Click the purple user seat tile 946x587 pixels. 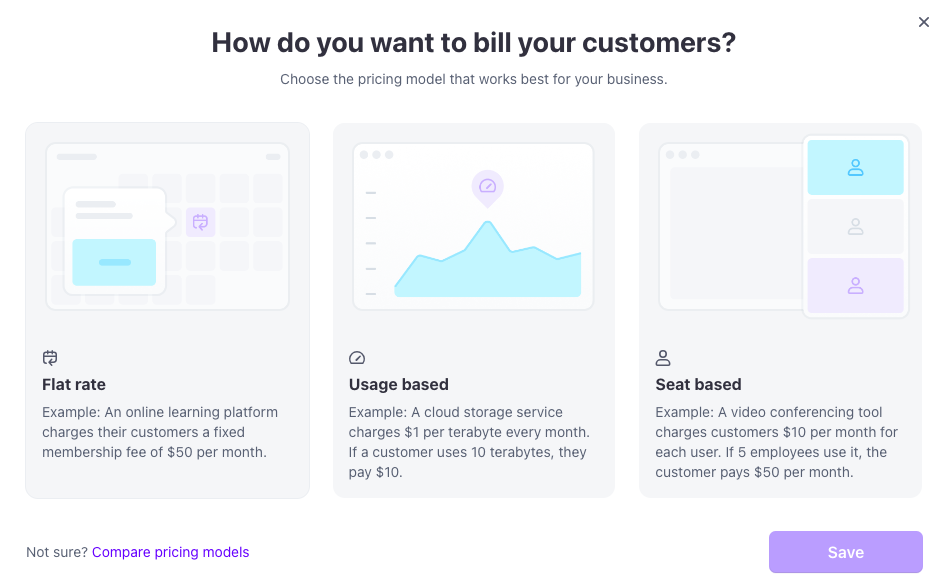855,286
